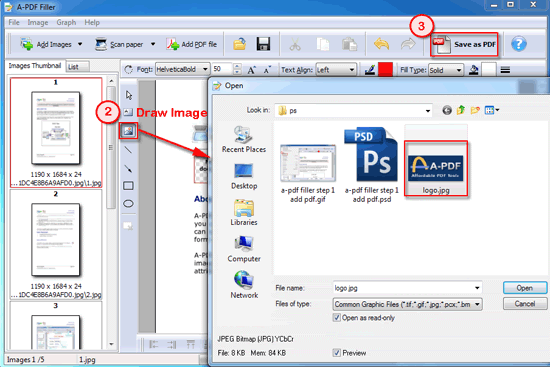Viewport: 550px width, 367px height.
Task: Click Libraries in the places sidebar
Action: coord(244,212)
